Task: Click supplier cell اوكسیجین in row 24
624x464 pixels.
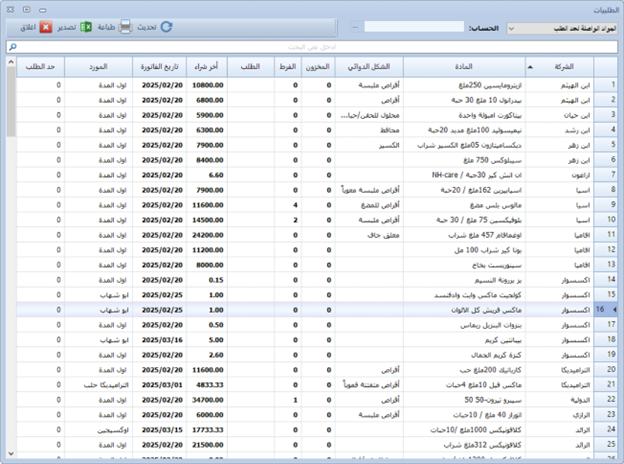Action: coord(99,430)
